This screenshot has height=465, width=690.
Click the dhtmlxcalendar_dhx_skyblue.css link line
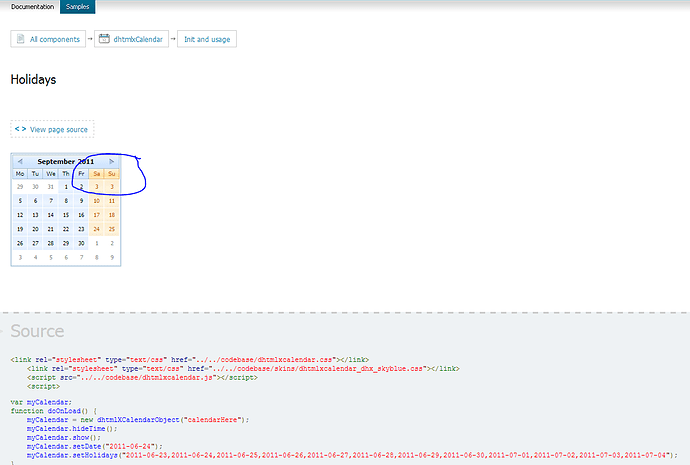[243, 369]
